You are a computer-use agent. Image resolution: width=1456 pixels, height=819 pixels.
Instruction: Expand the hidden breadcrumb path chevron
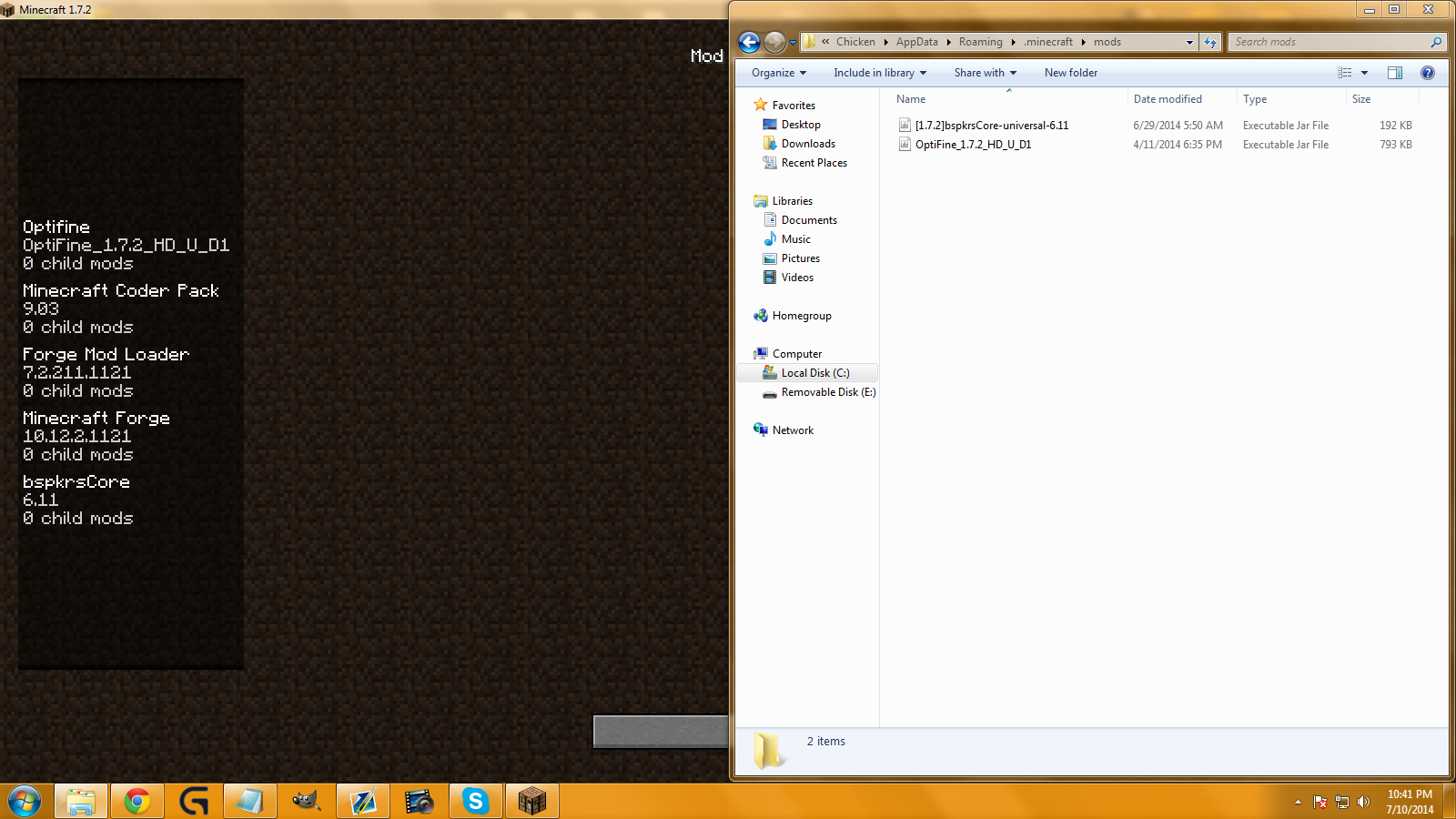click(x=825, y=42)
